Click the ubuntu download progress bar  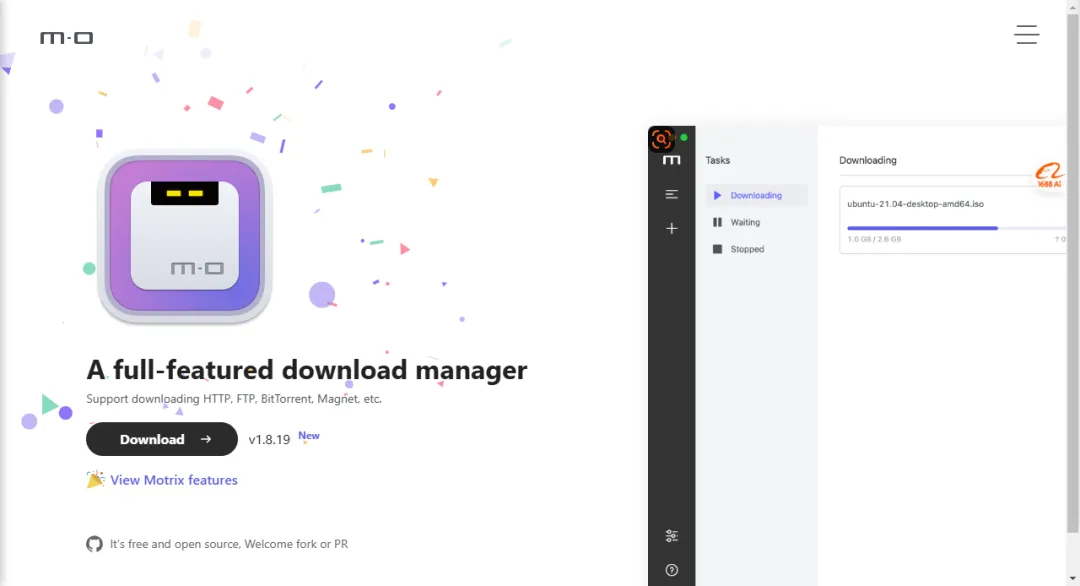pyautogui.click(x=956, y=228)
